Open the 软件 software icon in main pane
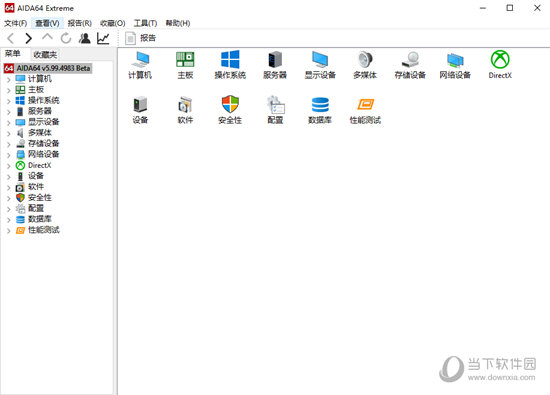550x395 pixels. (x=185, y=110)
